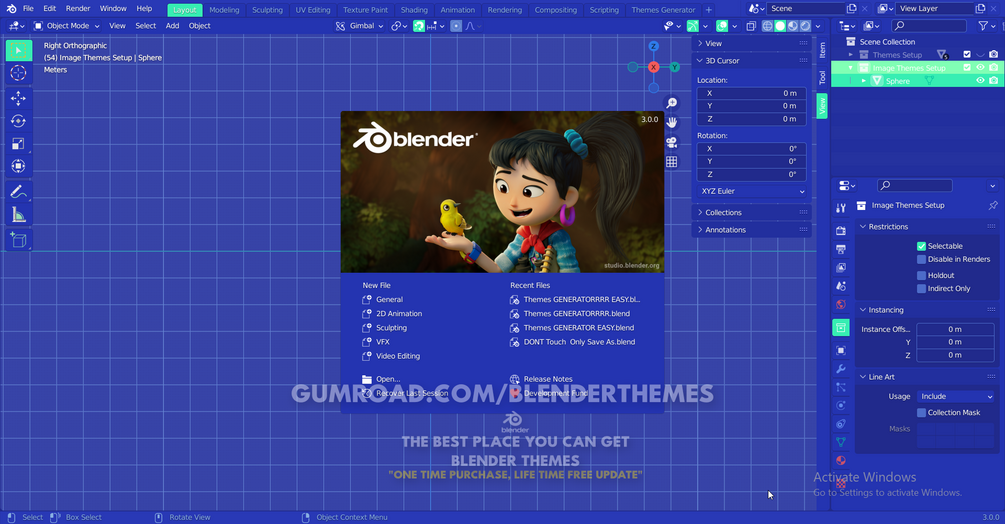Viewport: 1005px width, 524px height.
Task: Toggle snapping magnet button in header
Action: point(419,26)
